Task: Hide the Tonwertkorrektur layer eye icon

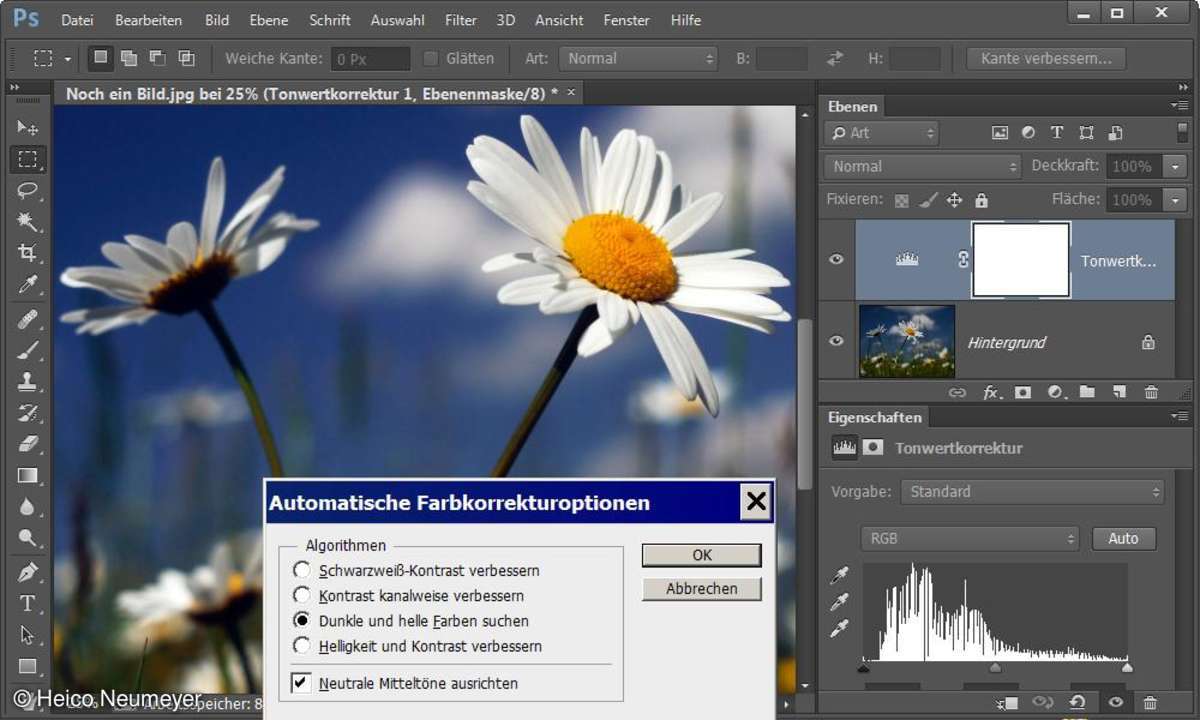Action: (x=837, y=259)
